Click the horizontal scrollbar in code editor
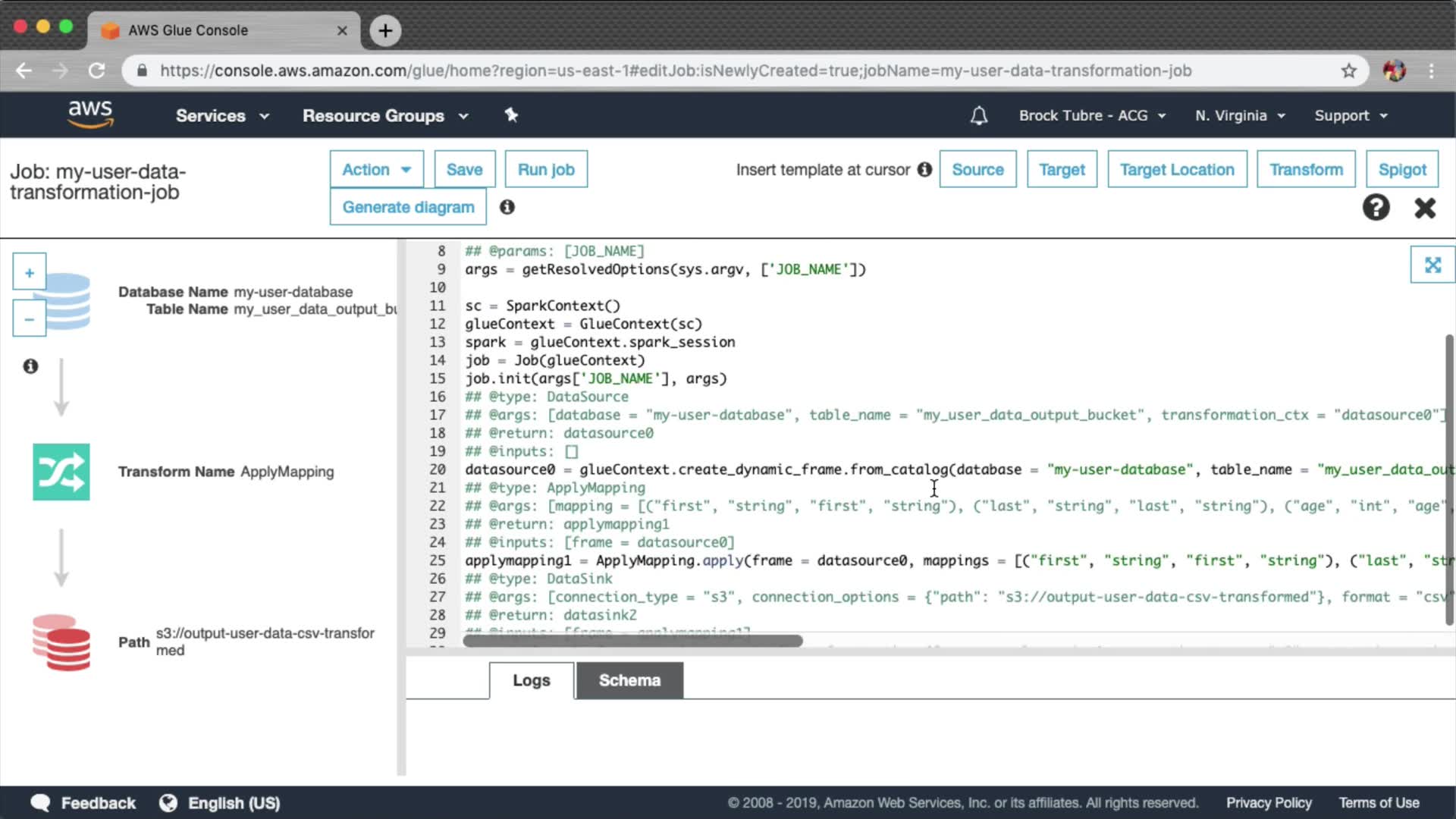The height and width of the screenshot is (819, 1456). [x=632, y=641]
